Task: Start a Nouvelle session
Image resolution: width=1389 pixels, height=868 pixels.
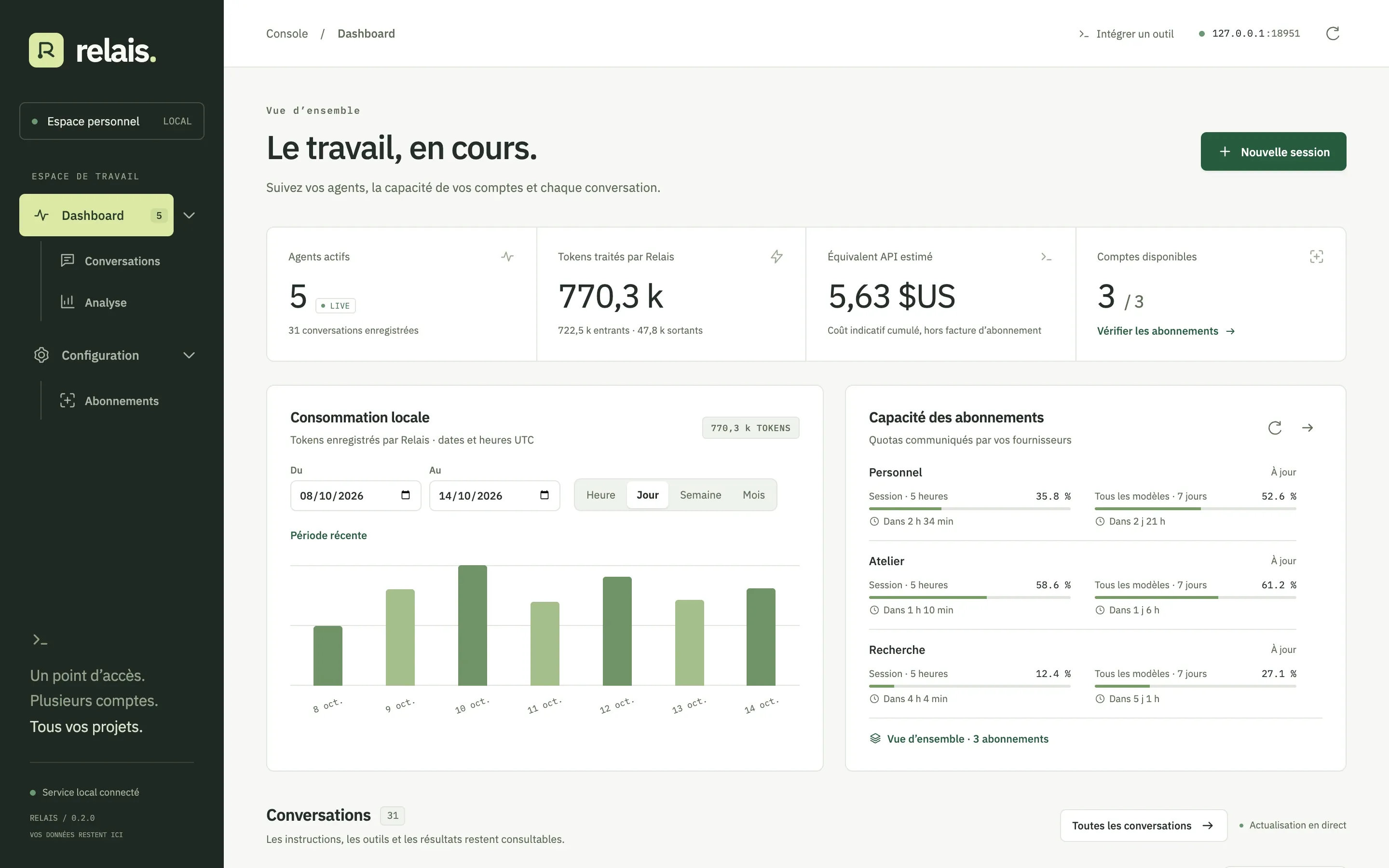Action: pyautogui.click(x=1273, y=151)
